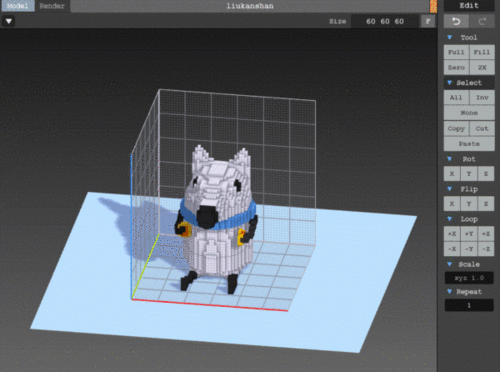The width and height of the screenshot is (500, 372).
Task: Click the F button beside Size
Action: point(428,22)
